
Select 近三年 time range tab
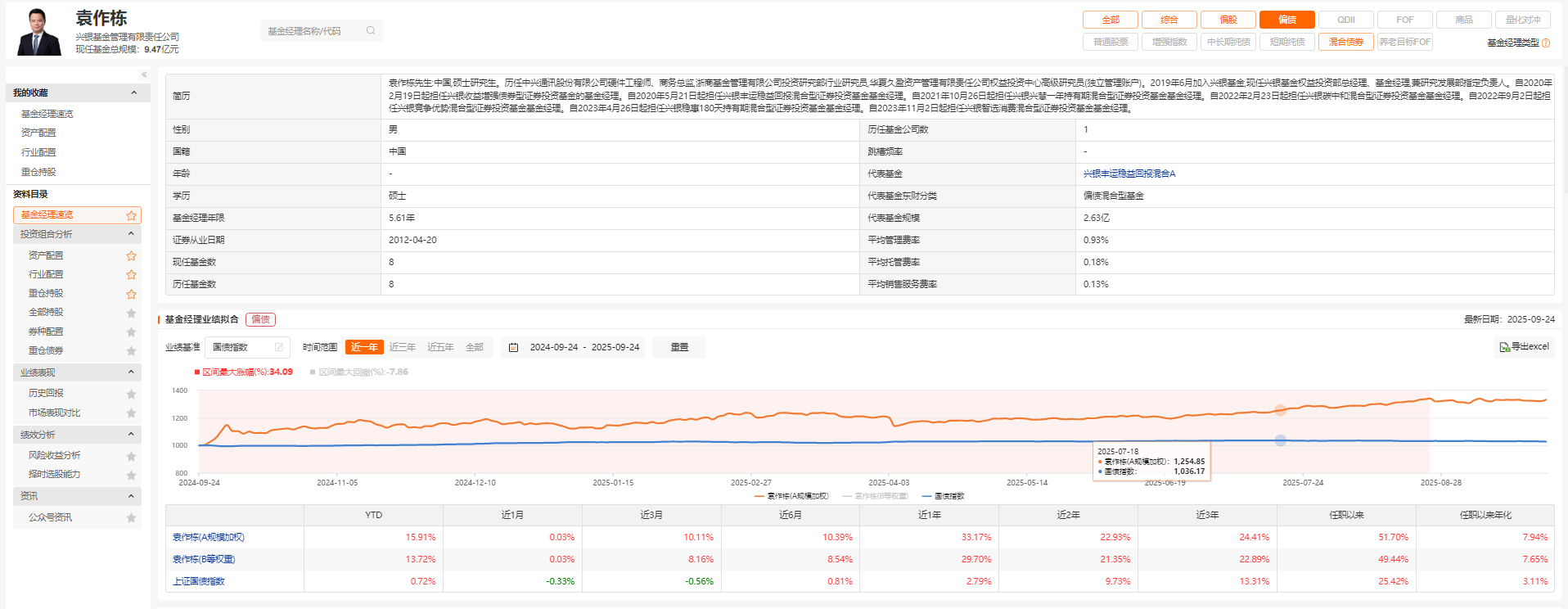403,347
